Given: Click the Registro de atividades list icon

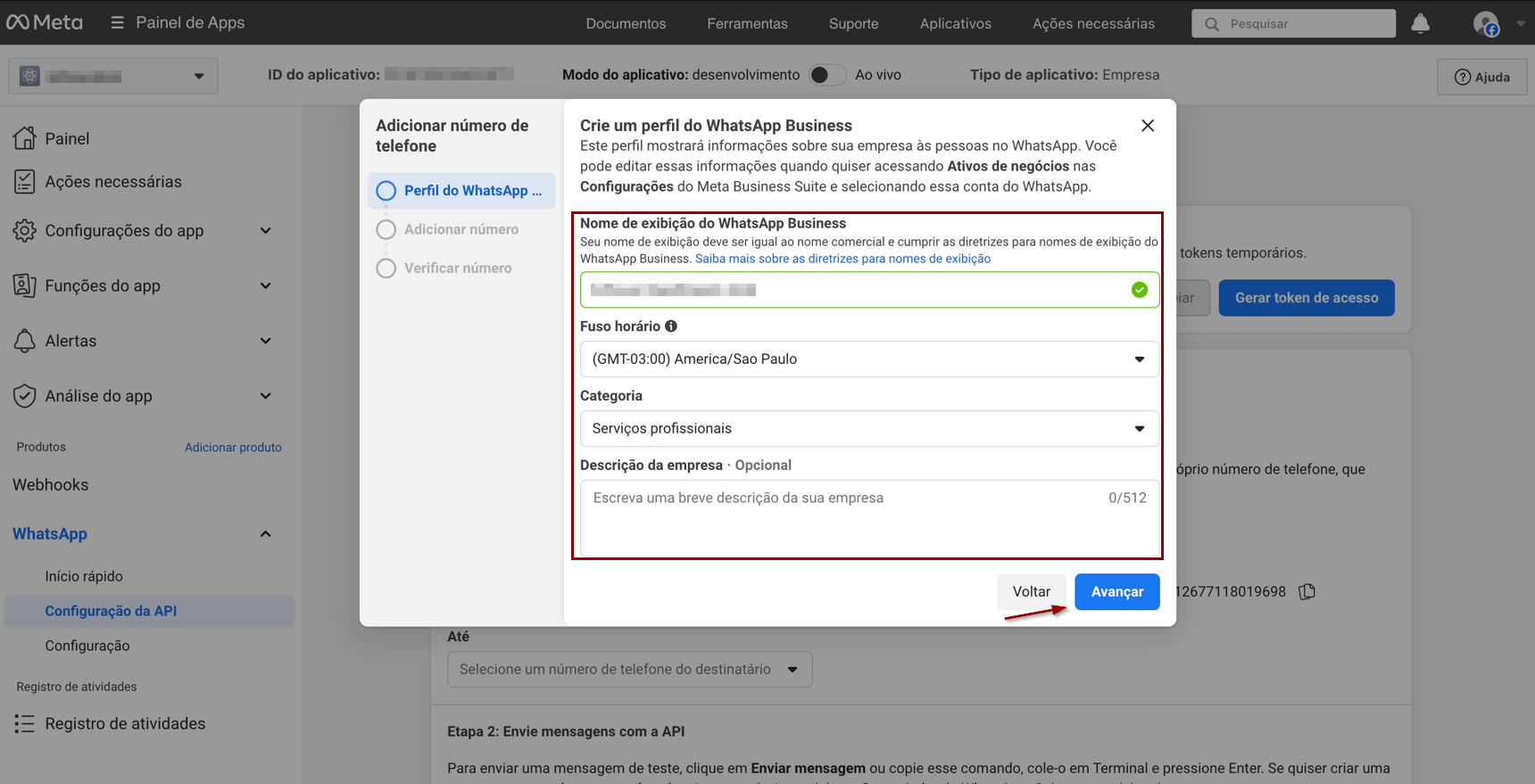Looking at the screenshot, I should tap(25, 723).
